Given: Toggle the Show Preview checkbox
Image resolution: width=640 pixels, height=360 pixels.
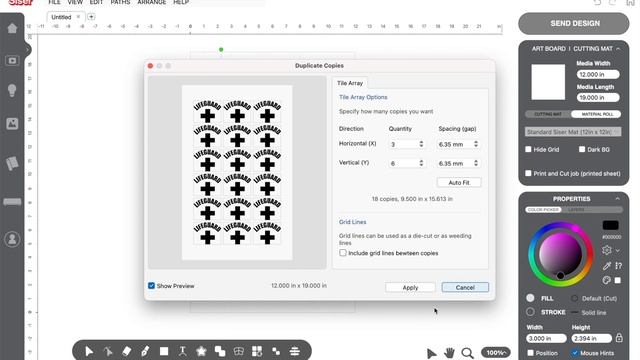Looking at the screenshot, I should (151, 286).
